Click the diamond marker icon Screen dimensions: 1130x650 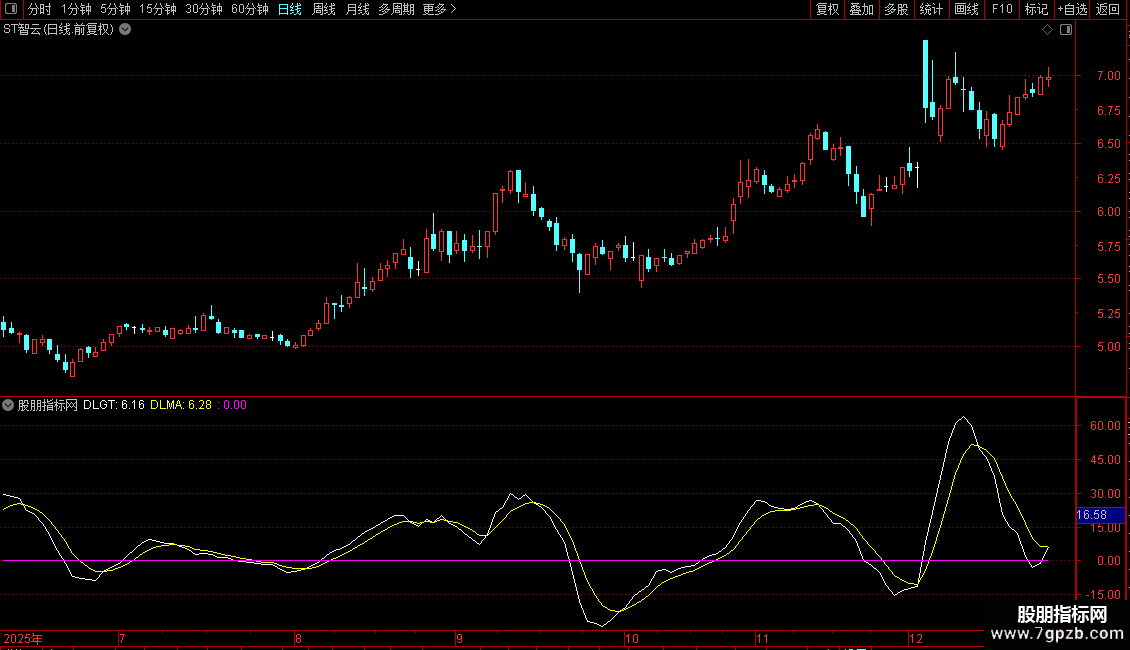pyautogui.click(x=1047, y=30)
